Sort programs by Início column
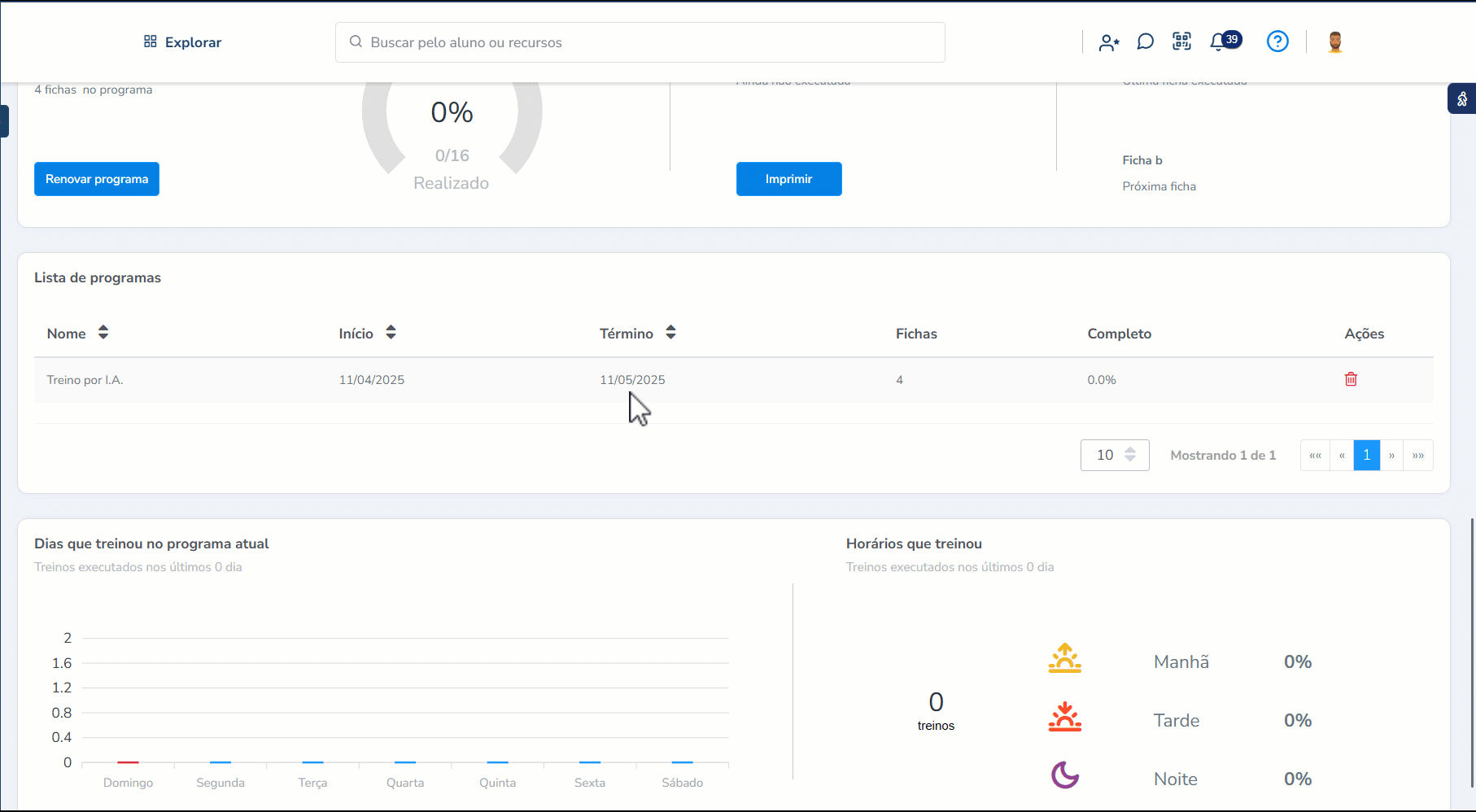This screenshot has width=1476, height=812. (x=391, y=333)
